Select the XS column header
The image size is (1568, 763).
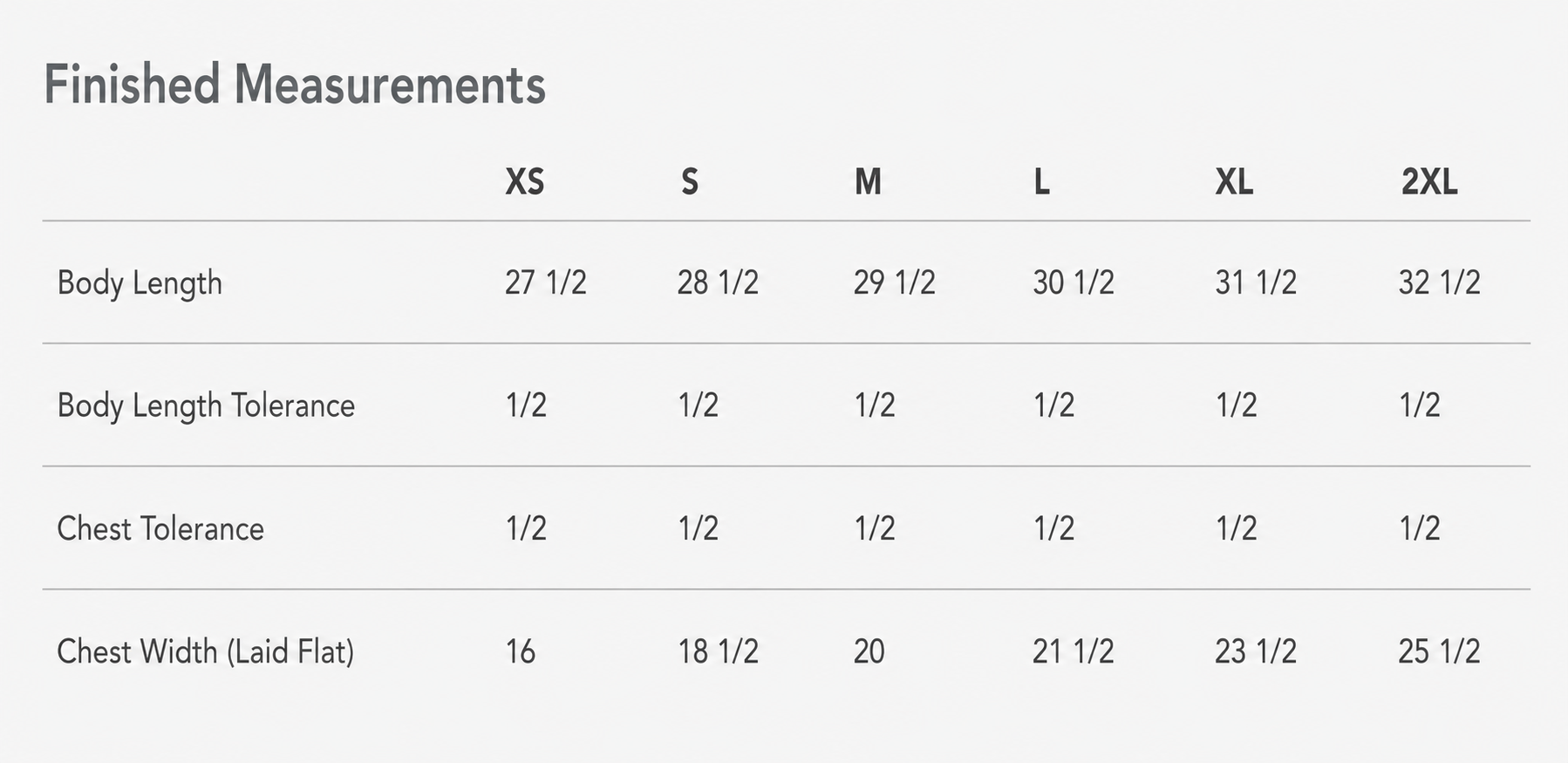coord(525,181)
